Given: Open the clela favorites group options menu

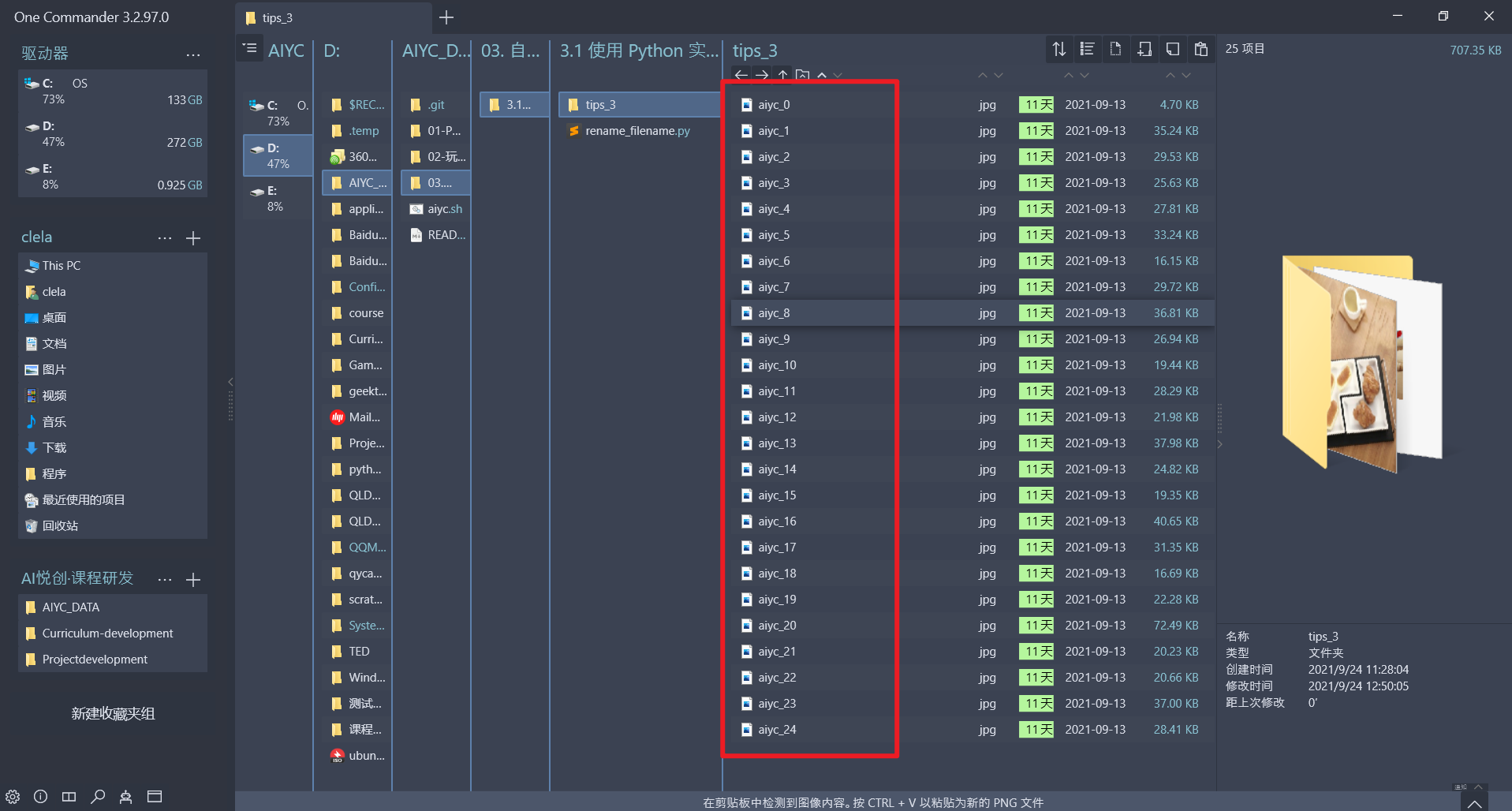Looking at the screenshot, I should (165, 237).
